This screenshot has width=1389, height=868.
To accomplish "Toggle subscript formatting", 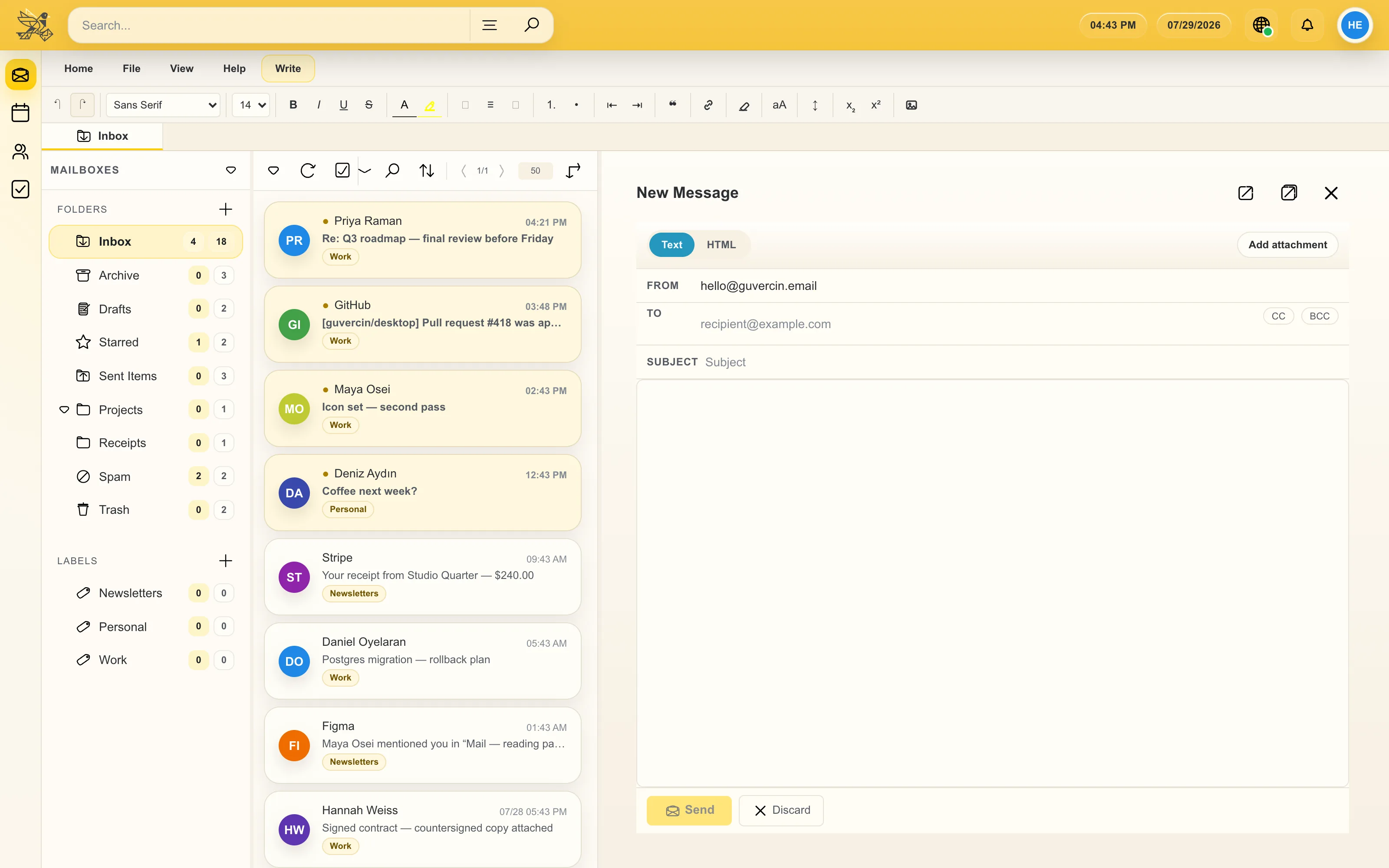I will (851, 105).
